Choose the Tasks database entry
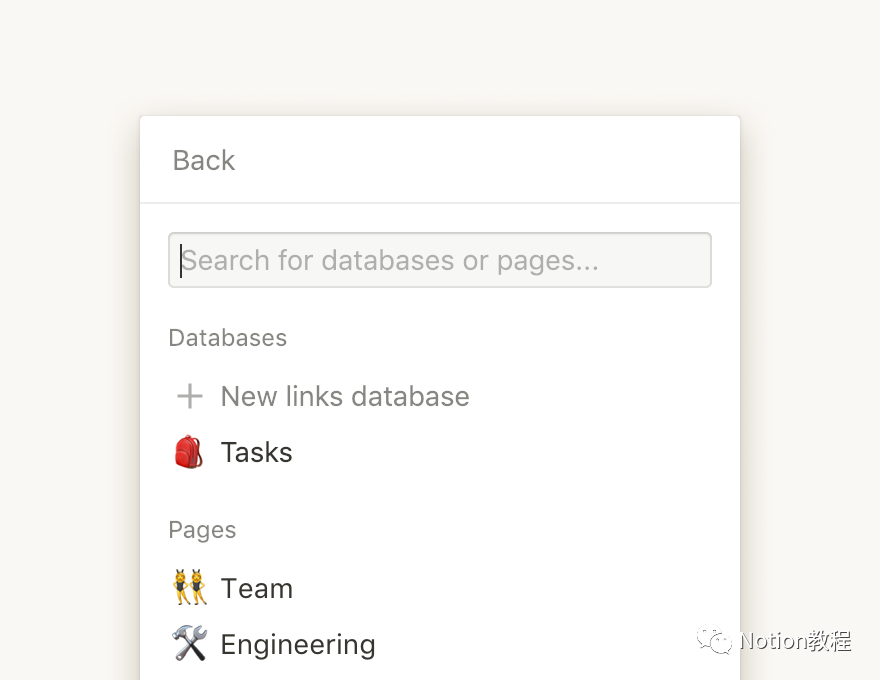Image resolution: width=880 pixels, height=680 pixels. (x=257, y=452)
